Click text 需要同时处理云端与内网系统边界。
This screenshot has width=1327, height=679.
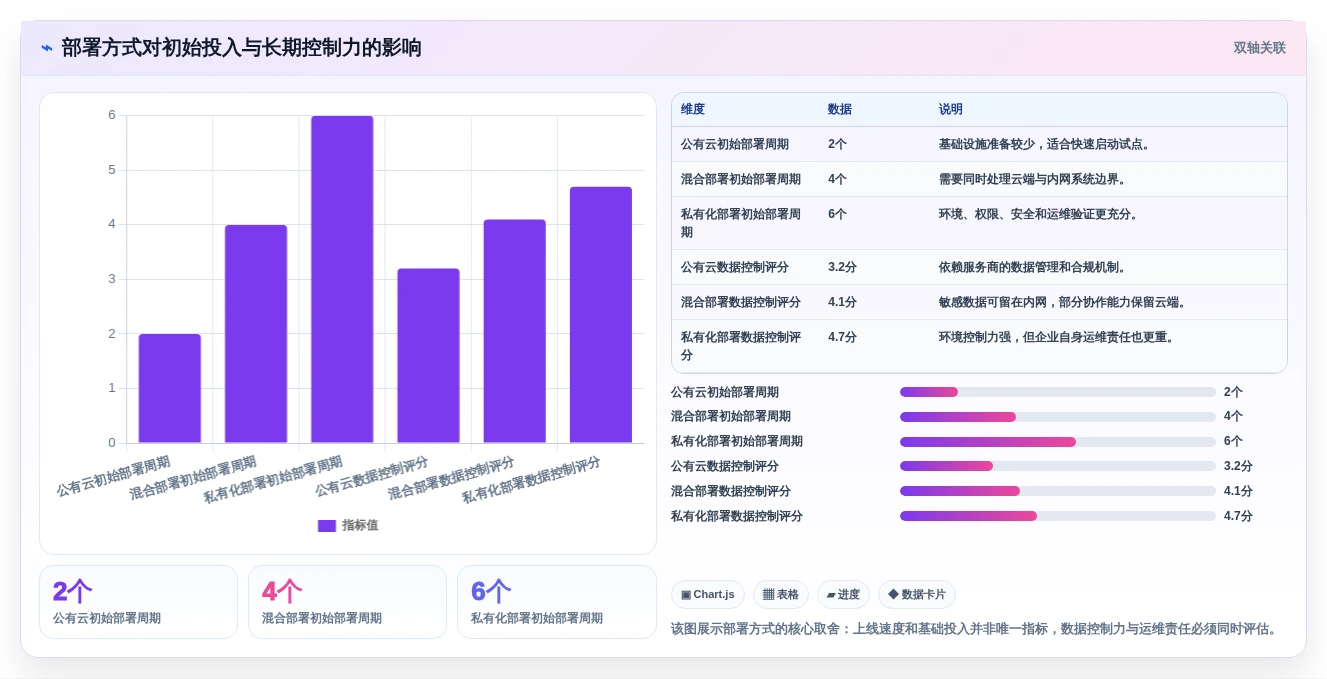(x=1035, y=179)
